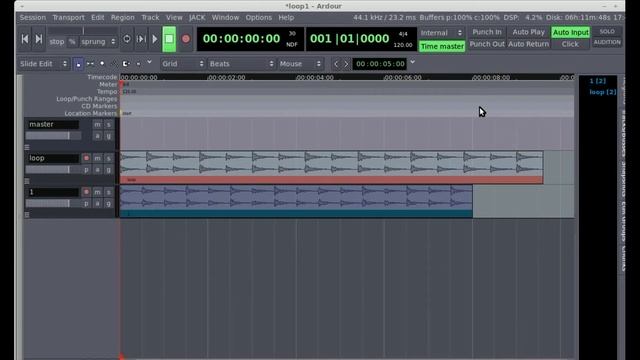Solo the loop track

pos(109,158)
